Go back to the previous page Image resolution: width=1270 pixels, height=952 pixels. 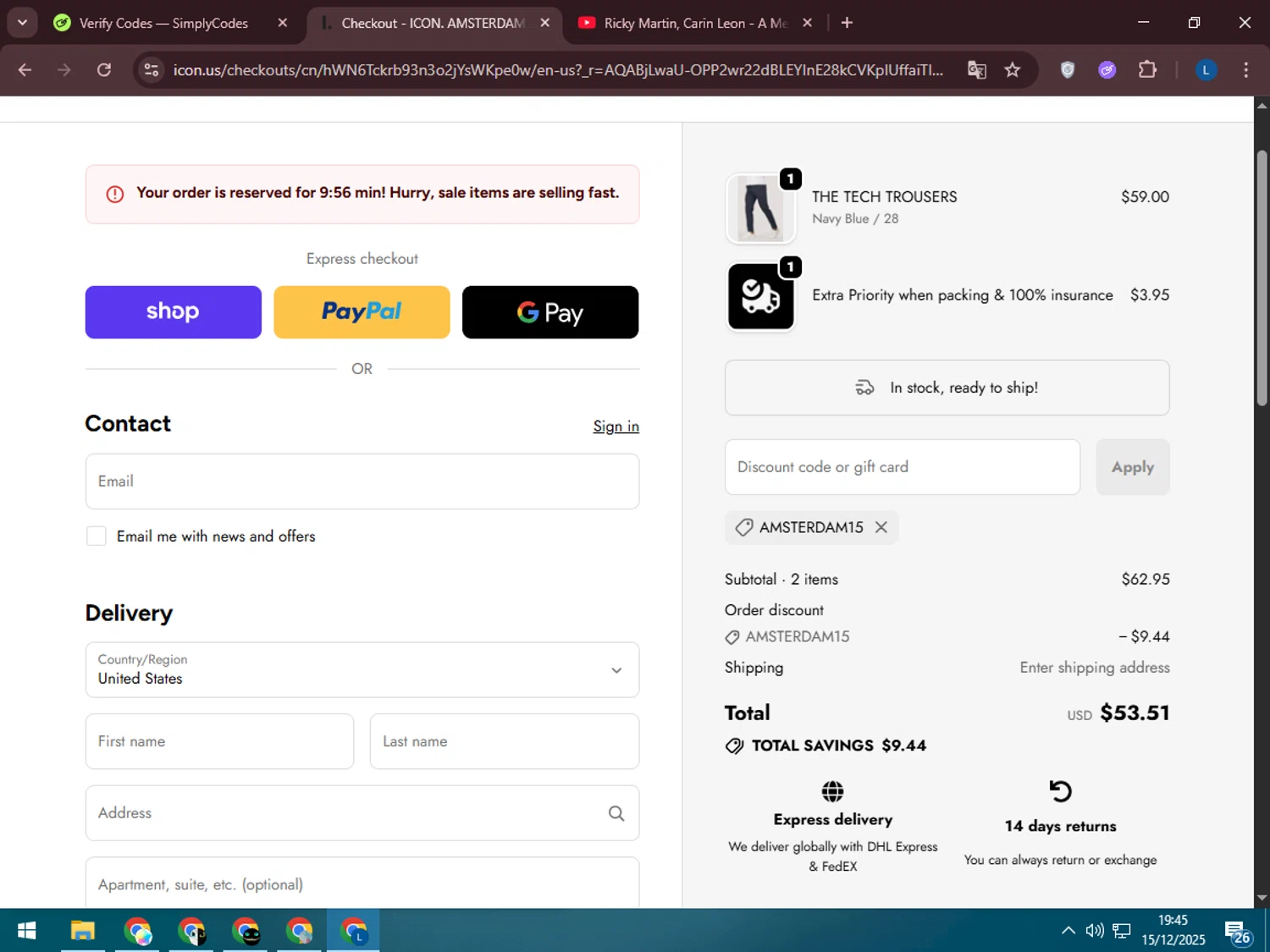point(25,70)
